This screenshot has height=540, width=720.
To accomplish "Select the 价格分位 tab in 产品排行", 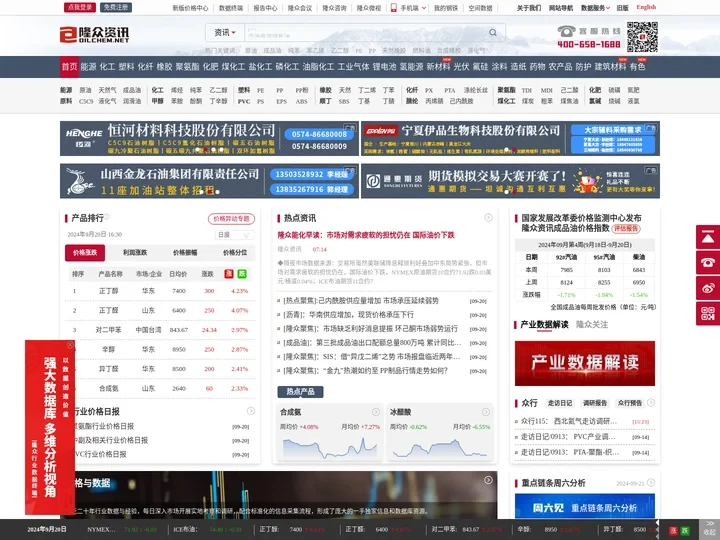I will point(235,253).
